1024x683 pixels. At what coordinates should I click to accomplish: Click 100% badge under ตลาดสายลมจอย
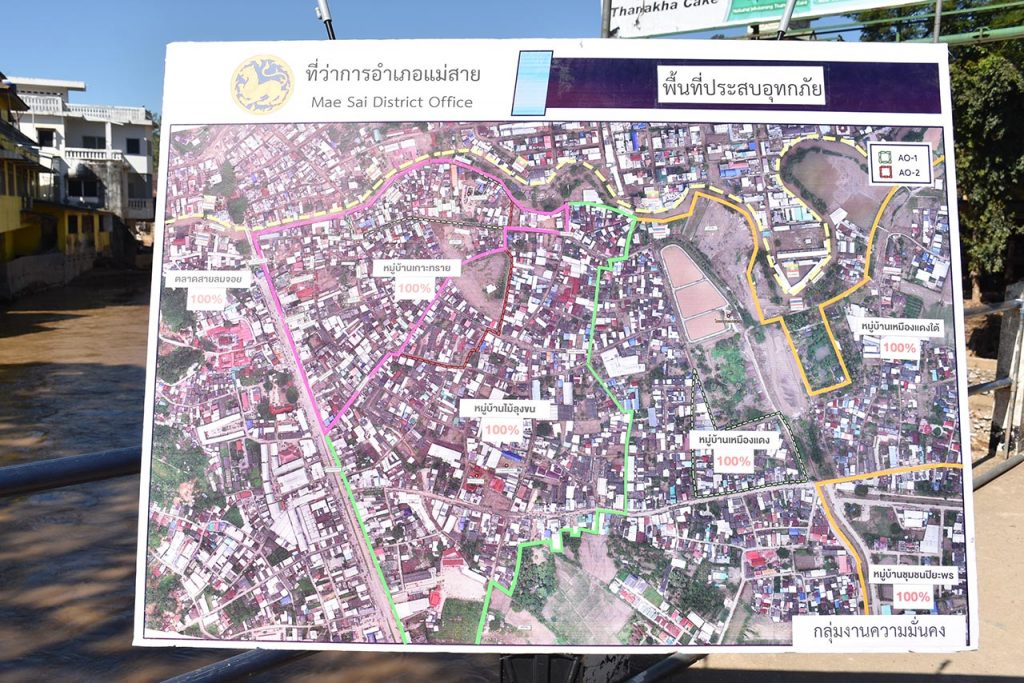click(x=206, y=299)
